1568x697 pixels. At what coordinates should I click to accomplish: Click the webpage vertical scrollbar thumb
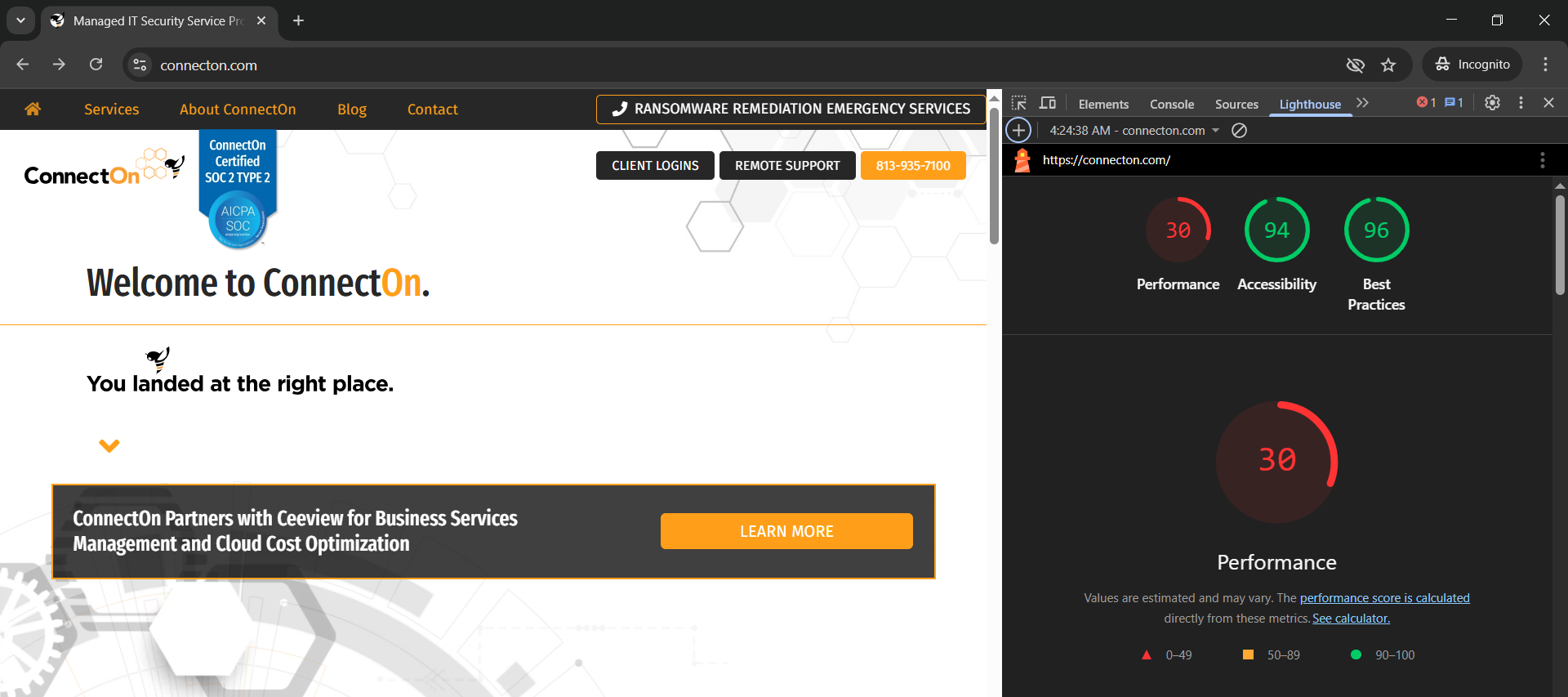(994, 176)
